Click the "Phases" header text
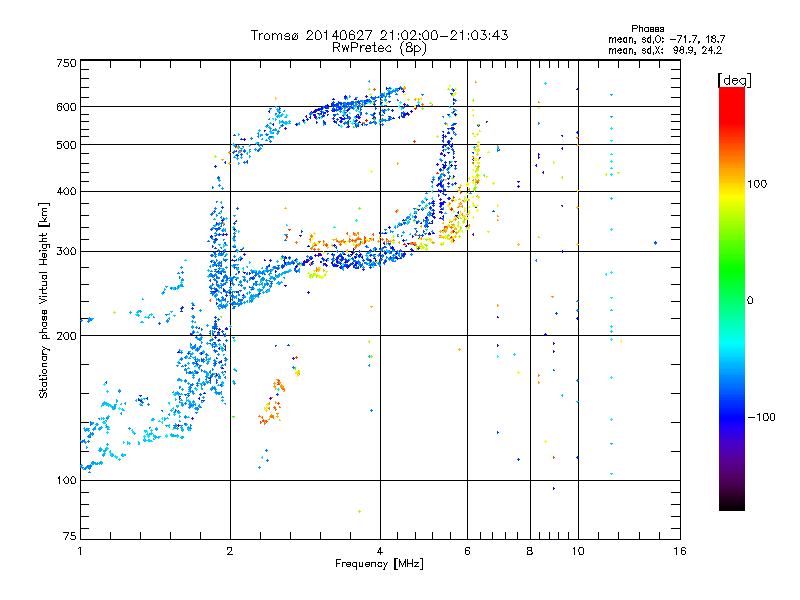Viewport: 800px width, 600px height. pyautogui.click(x=647, y=29)
